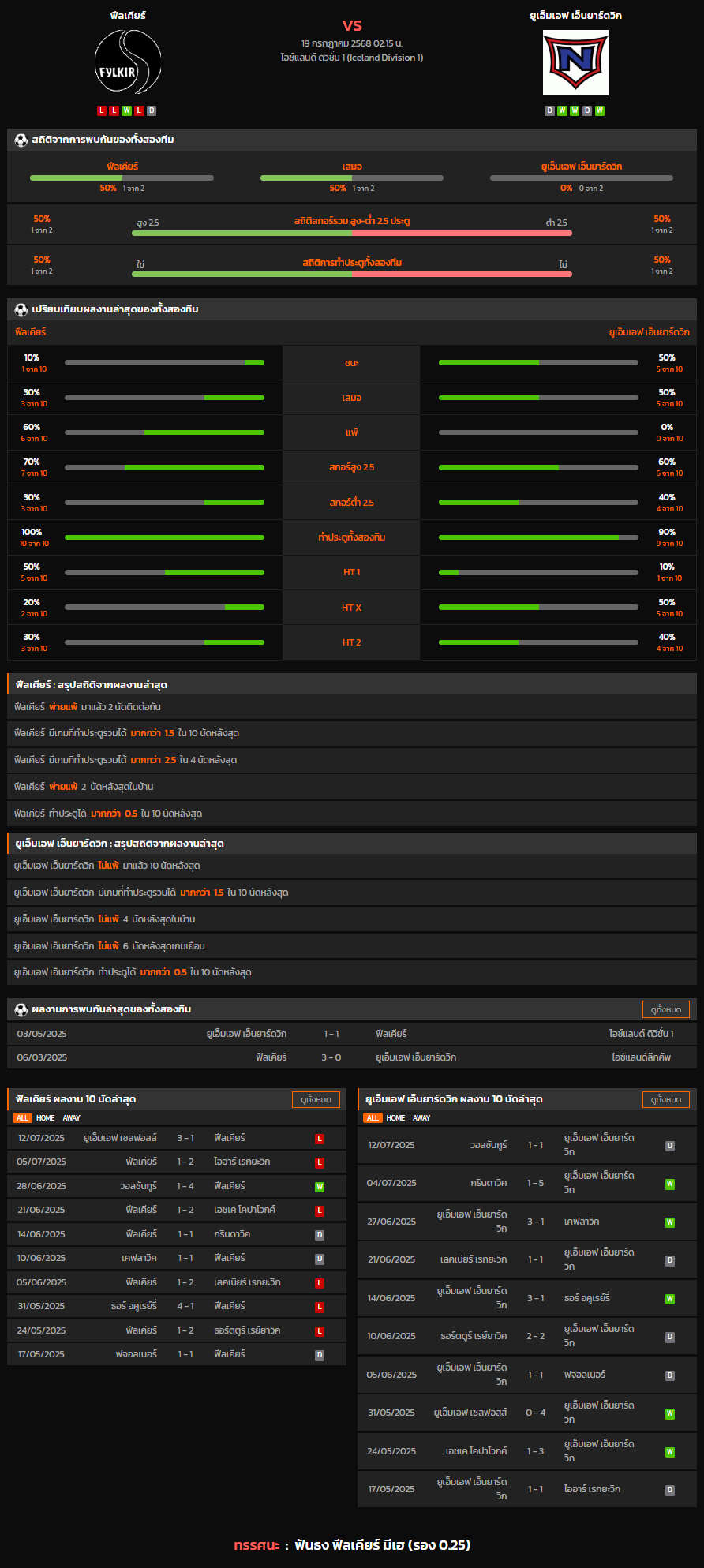Click D badge in Njardvik table 12/07/2025 row
This screenshot has height=1568, width=704.
pos(670,1146)
